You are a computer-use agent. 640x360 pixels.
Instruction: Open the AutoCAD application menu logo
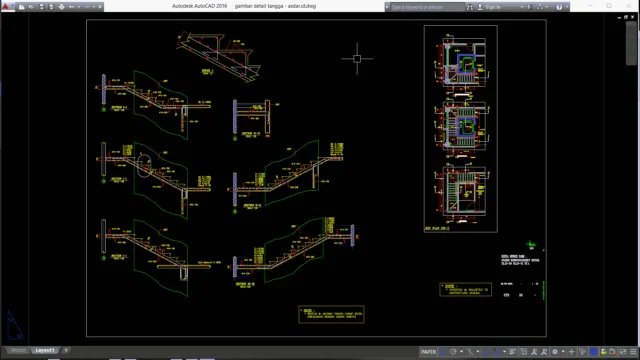(5, 6)
